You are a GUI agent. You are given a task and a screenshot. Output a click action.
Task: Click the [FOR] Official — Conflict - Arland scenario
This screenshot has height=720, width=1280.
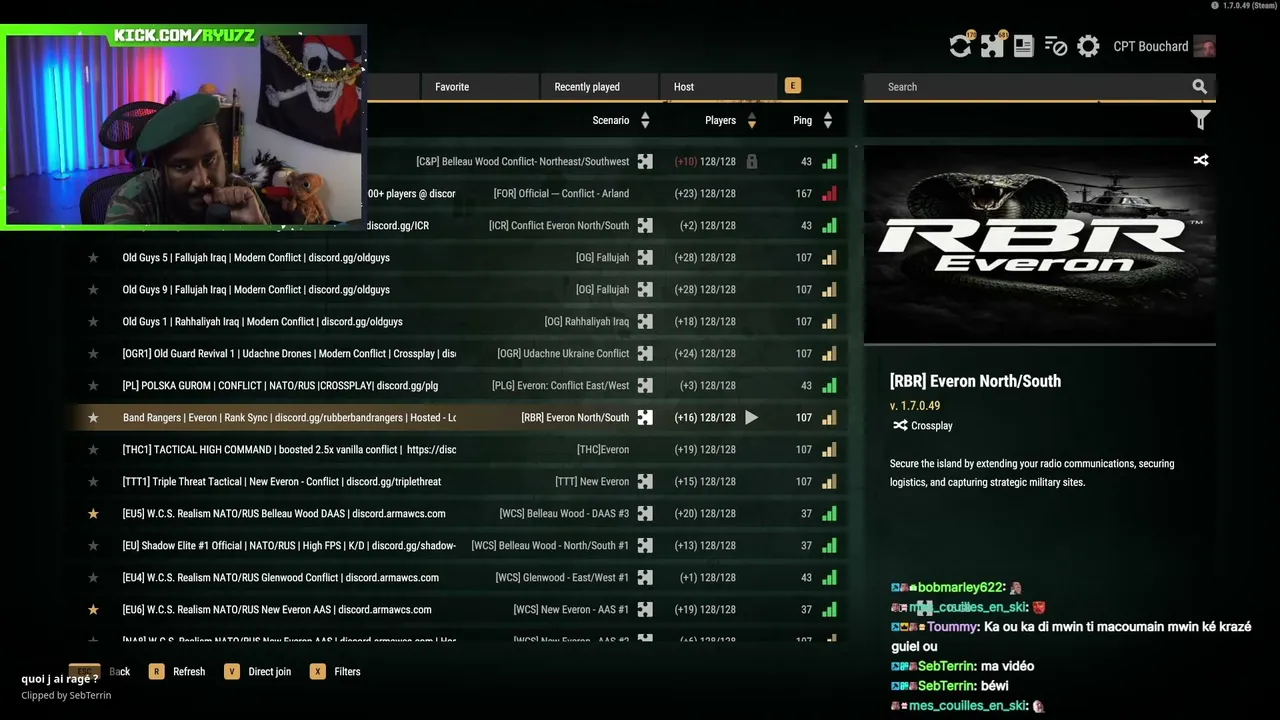pyautogui.click(x=561, y=193)
